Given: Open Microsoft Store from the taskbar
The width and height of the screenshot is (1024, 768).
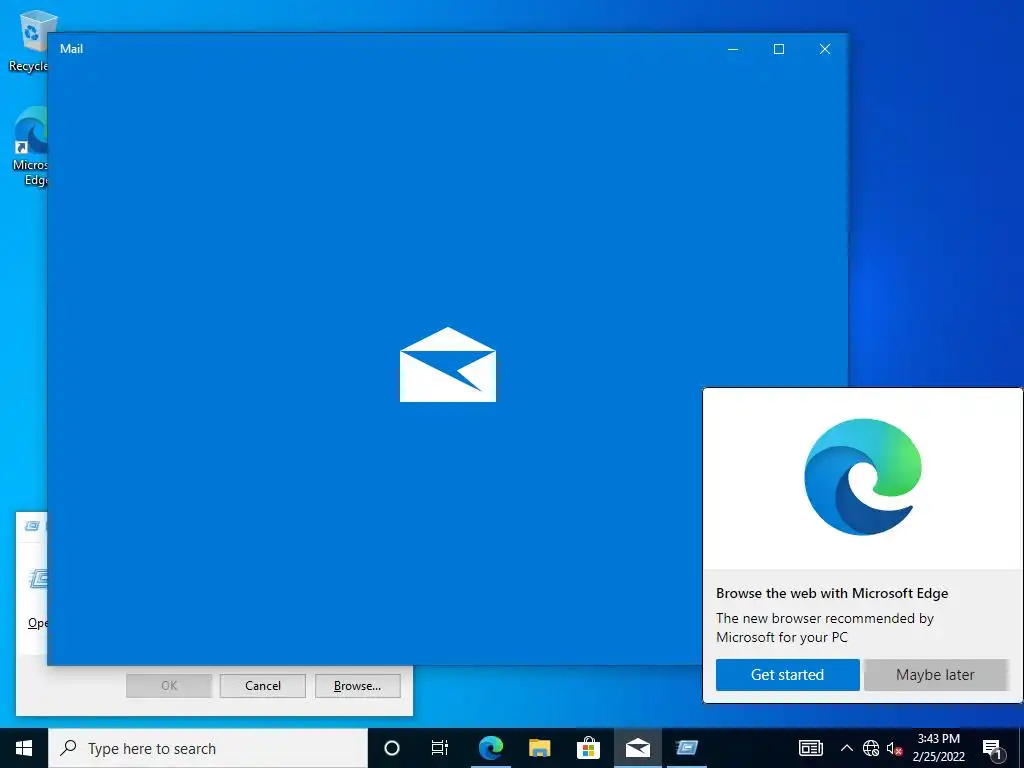Looking at the screenshot, I should (x=588, y=748).
